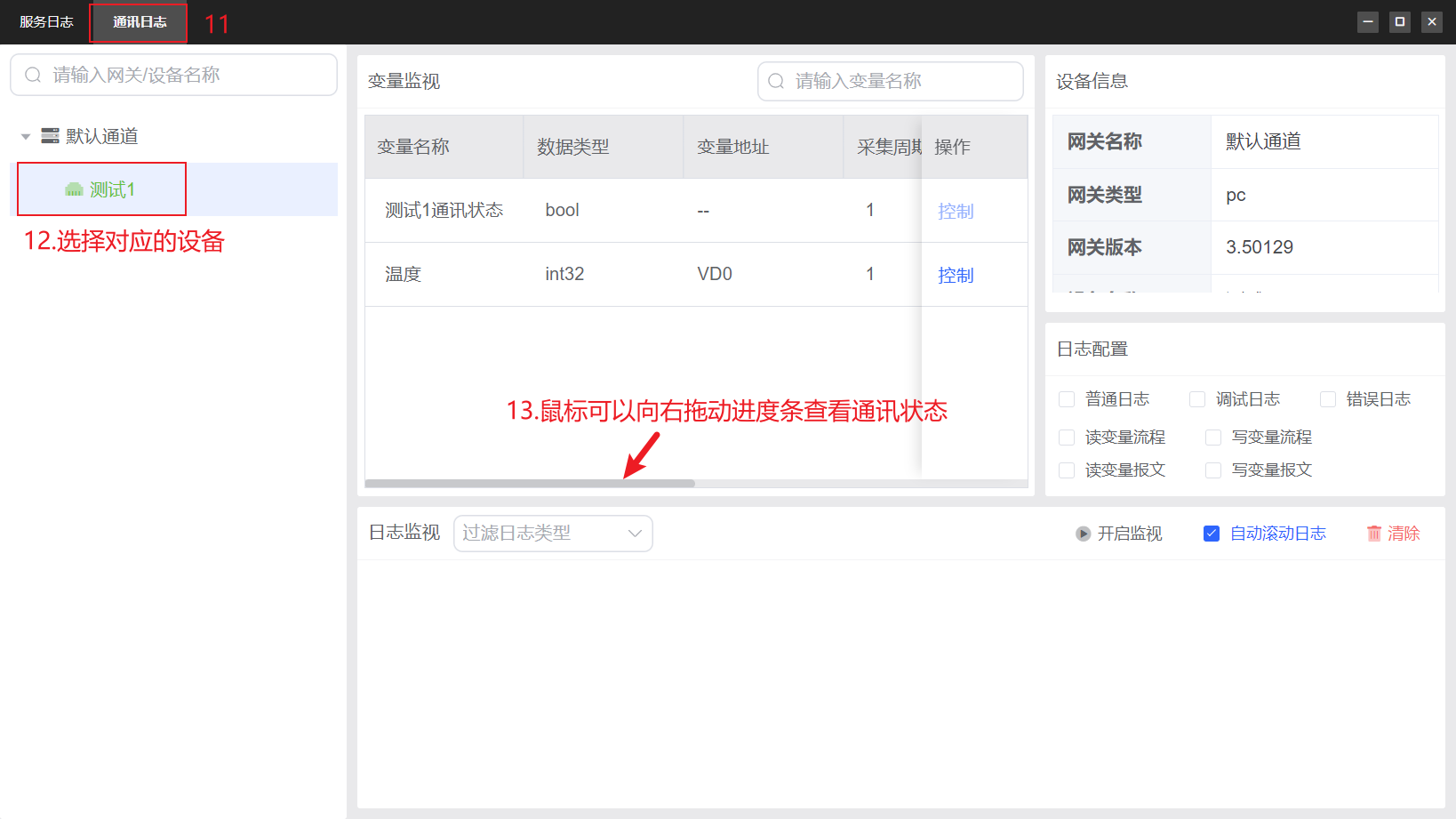Click the gateway channel icon beside 默认通道
This screenshot has width=1456, height=819.
pyautogui.click(x=51, y=135)
